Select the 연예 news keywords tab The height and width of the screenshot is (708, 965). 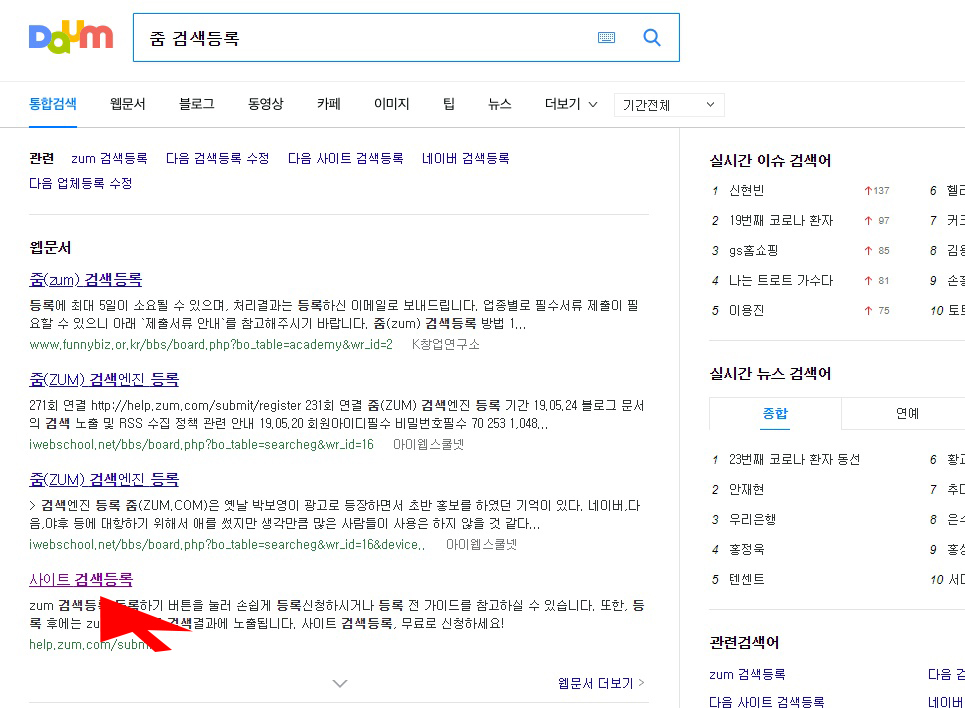pos(907,413)
